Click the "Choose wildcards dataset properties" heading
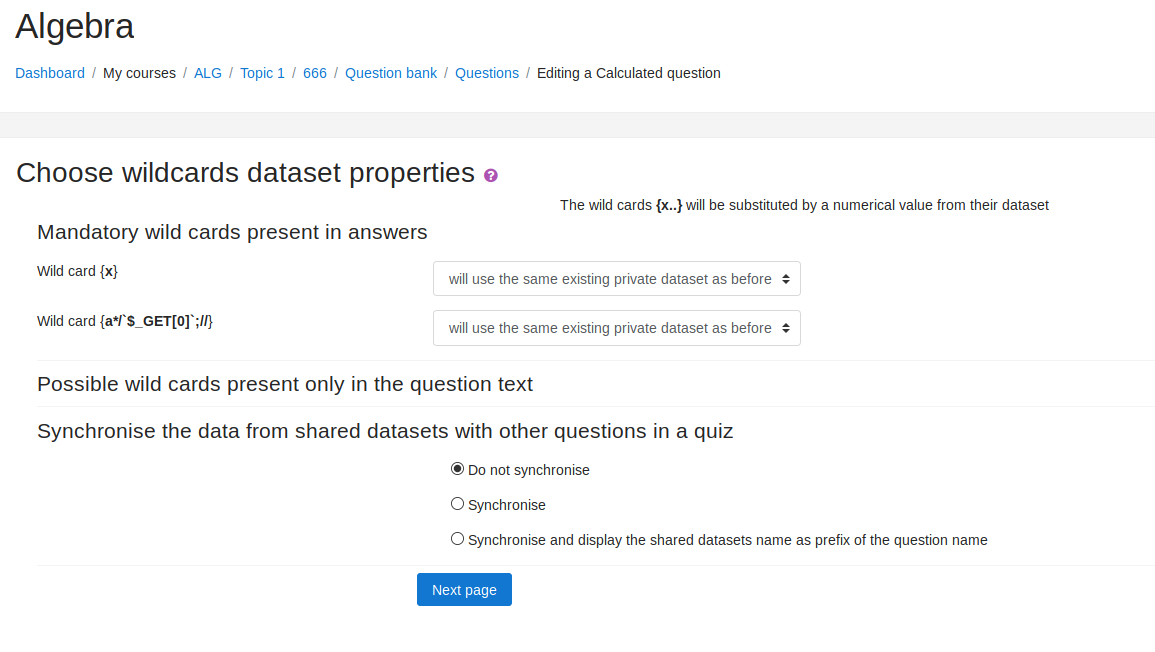Viewport: 1155px width, 652px height. tap(245, 173)
